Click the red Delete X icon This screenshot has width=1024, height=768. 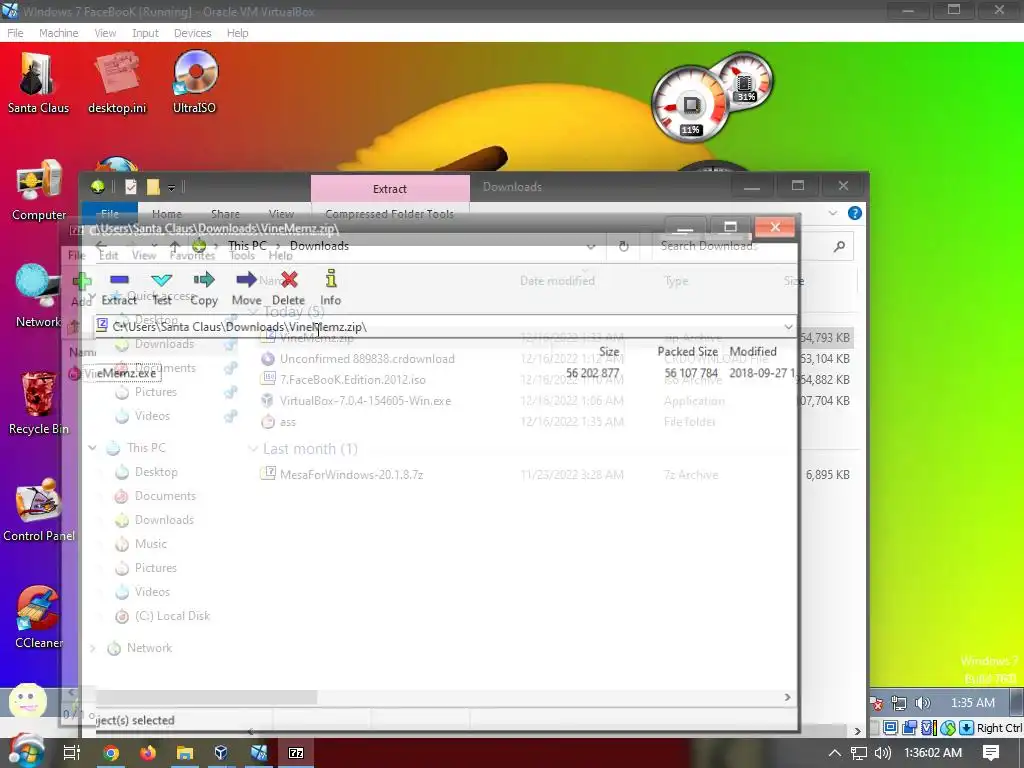click(x=289, y=280)
